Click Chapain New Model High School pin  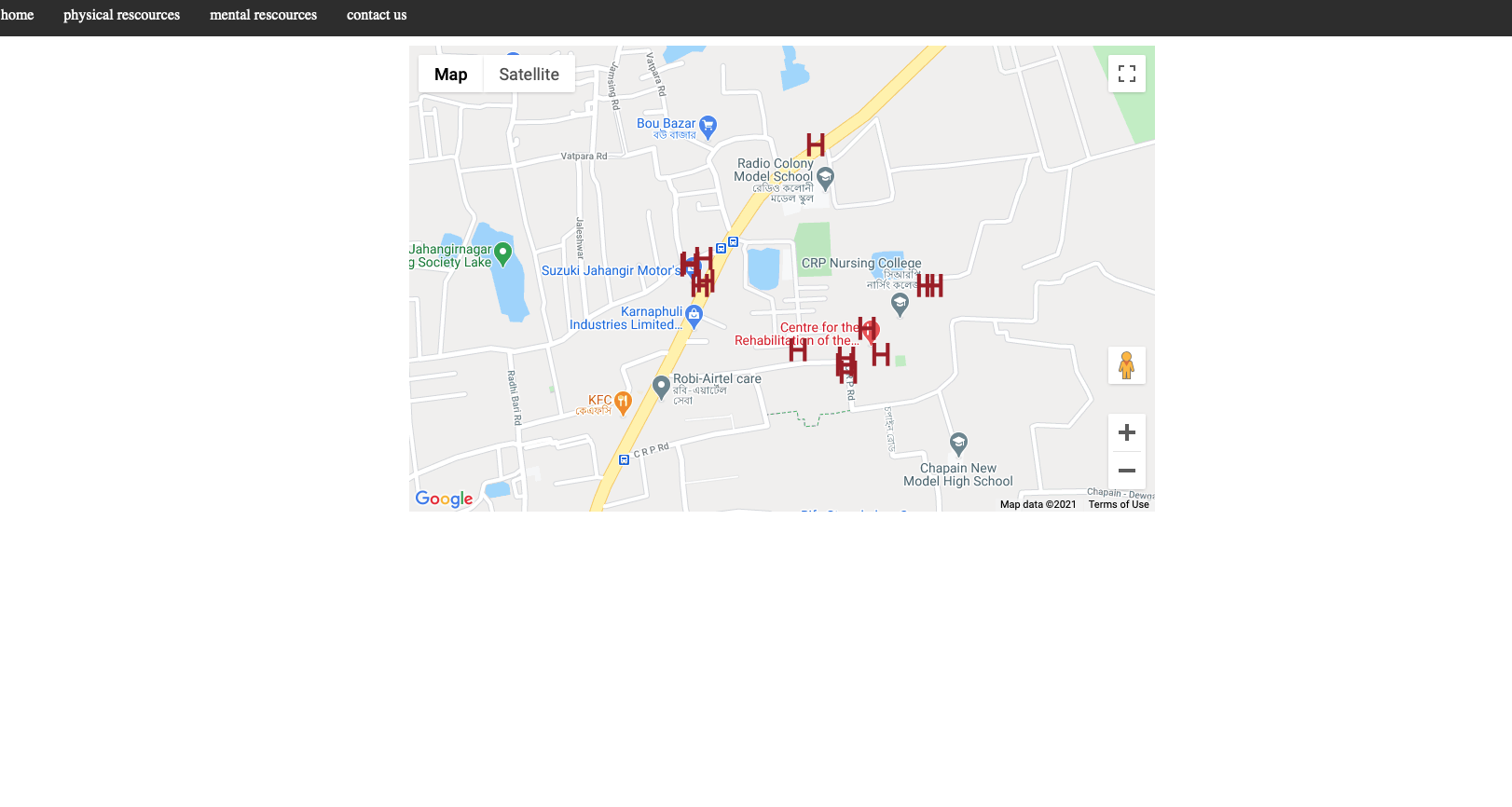[x=958, y=444]
